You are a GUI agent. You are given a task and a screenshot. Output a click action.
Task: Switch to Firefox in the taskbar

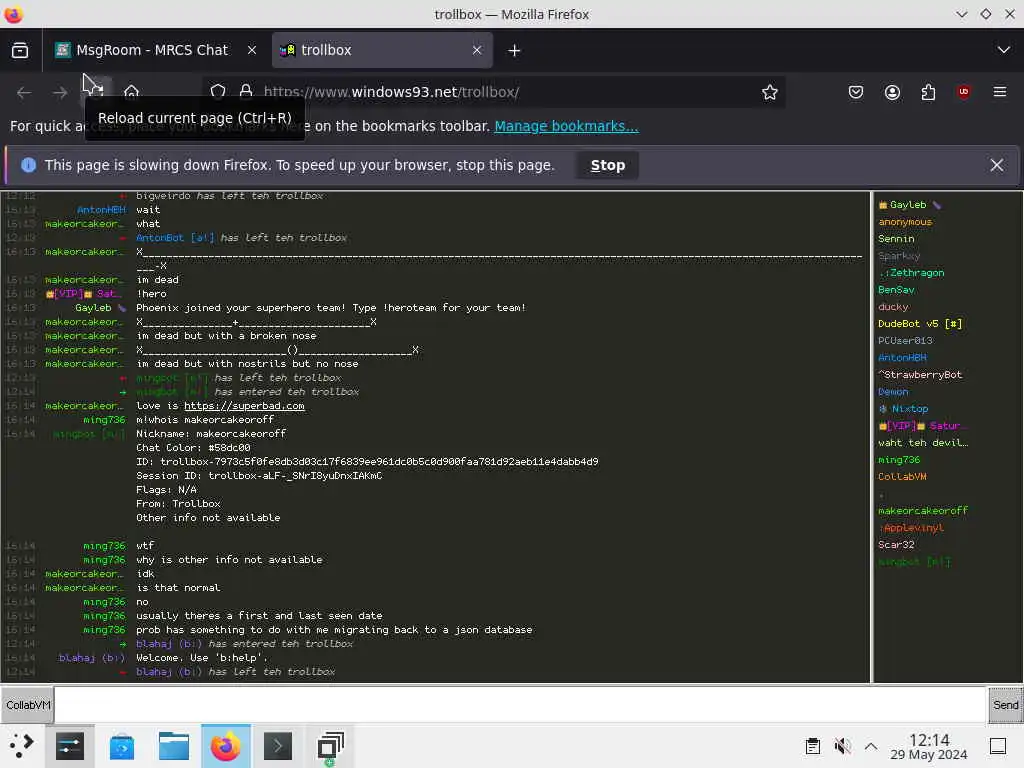coord(225,746)
